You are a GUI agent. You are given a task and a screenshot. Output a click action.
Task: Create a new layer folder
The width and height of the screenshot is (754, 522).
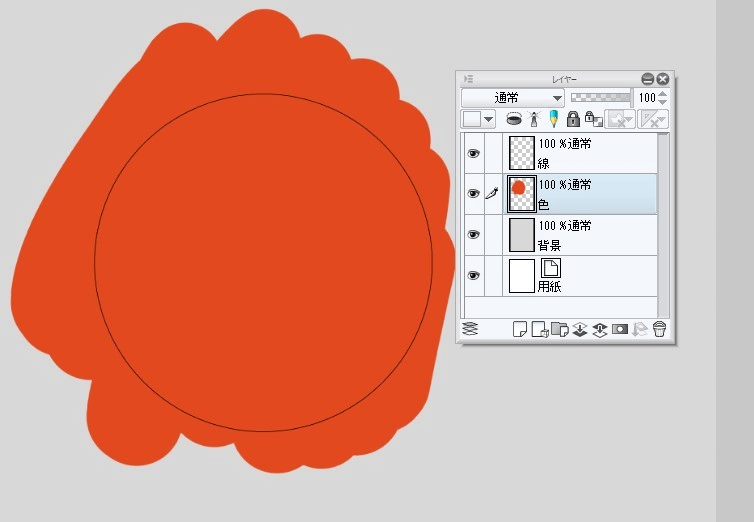click(x=559, y=329)
